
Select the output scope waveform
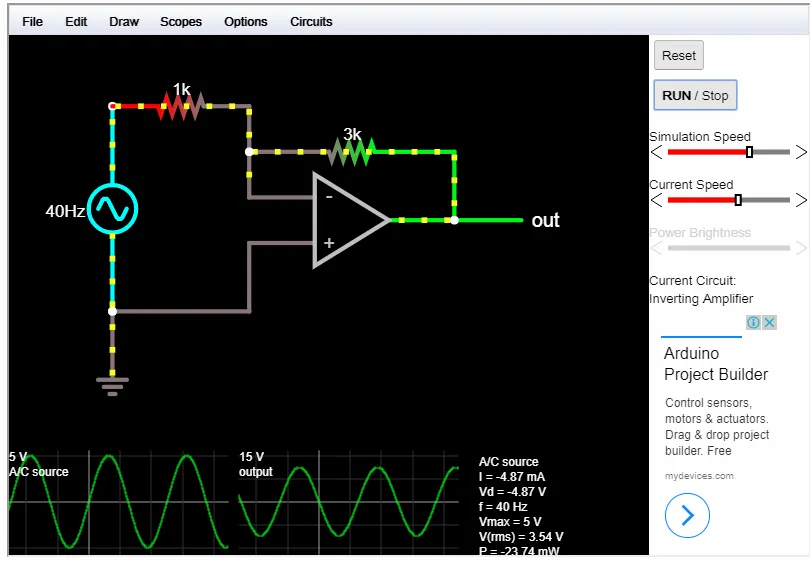pos(349,501)
